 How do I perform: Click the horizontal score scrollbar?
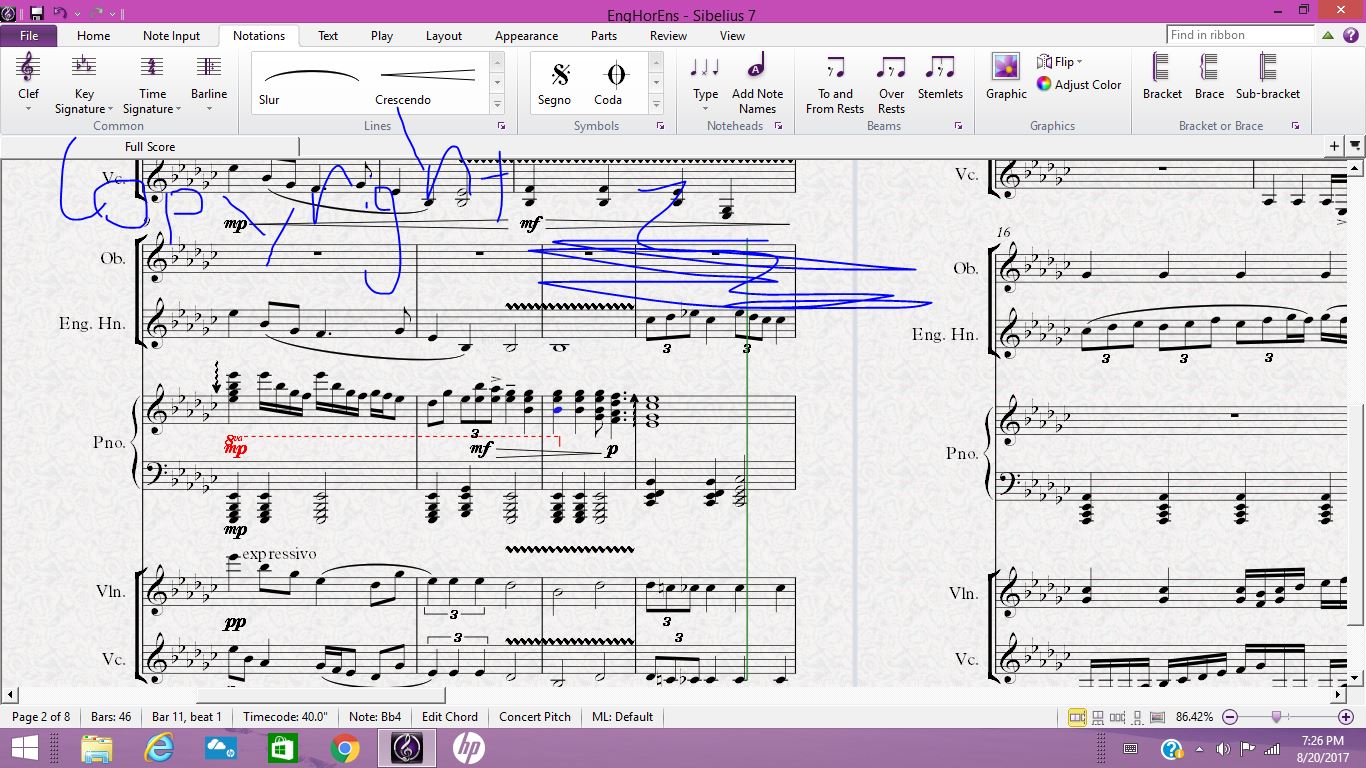pyautogui.click(x=321, y=695)
